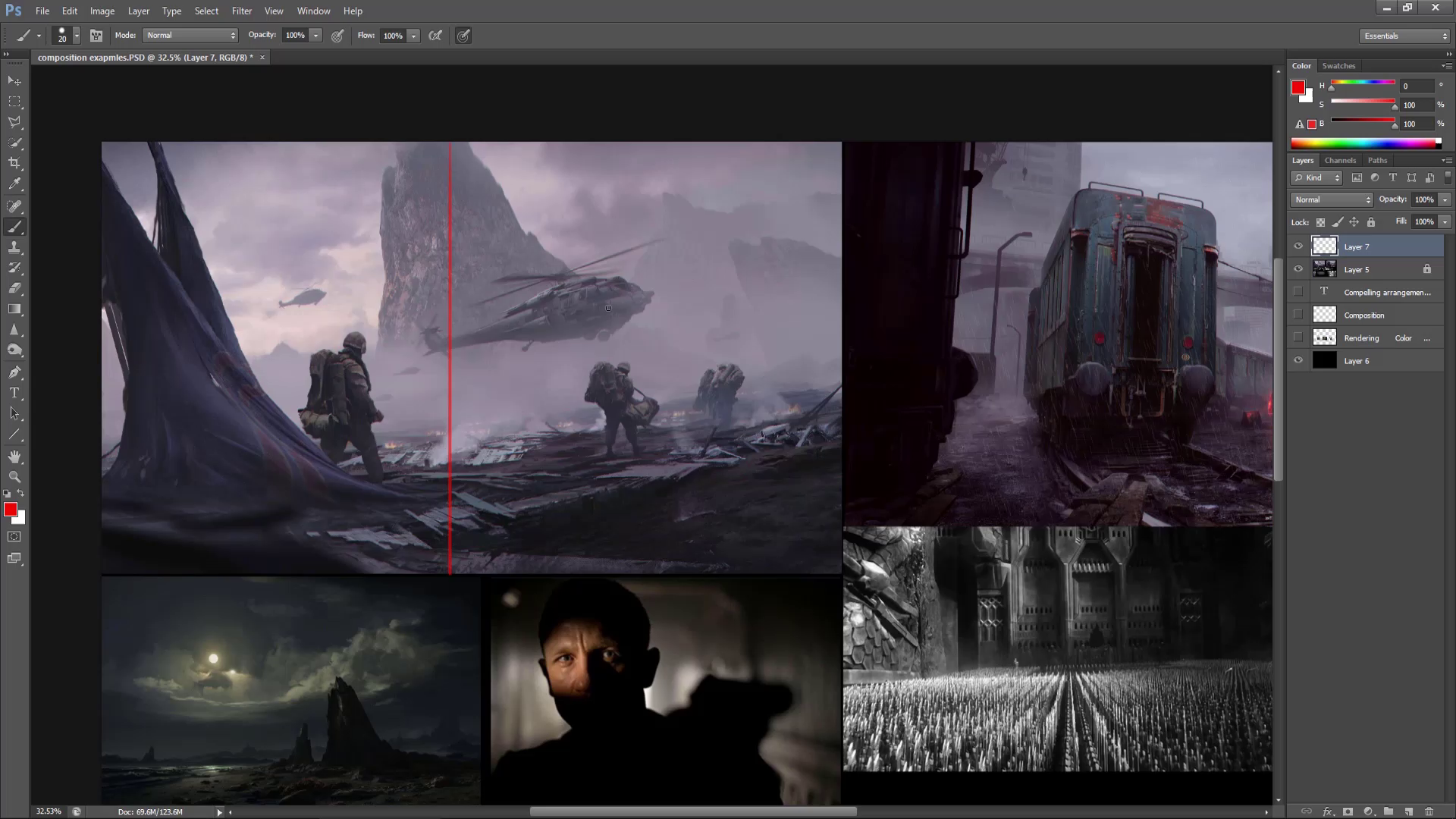The image size is (1456, 819).
Task: Select the Polygonal Lasso tool
Action: tap(14, 121)
